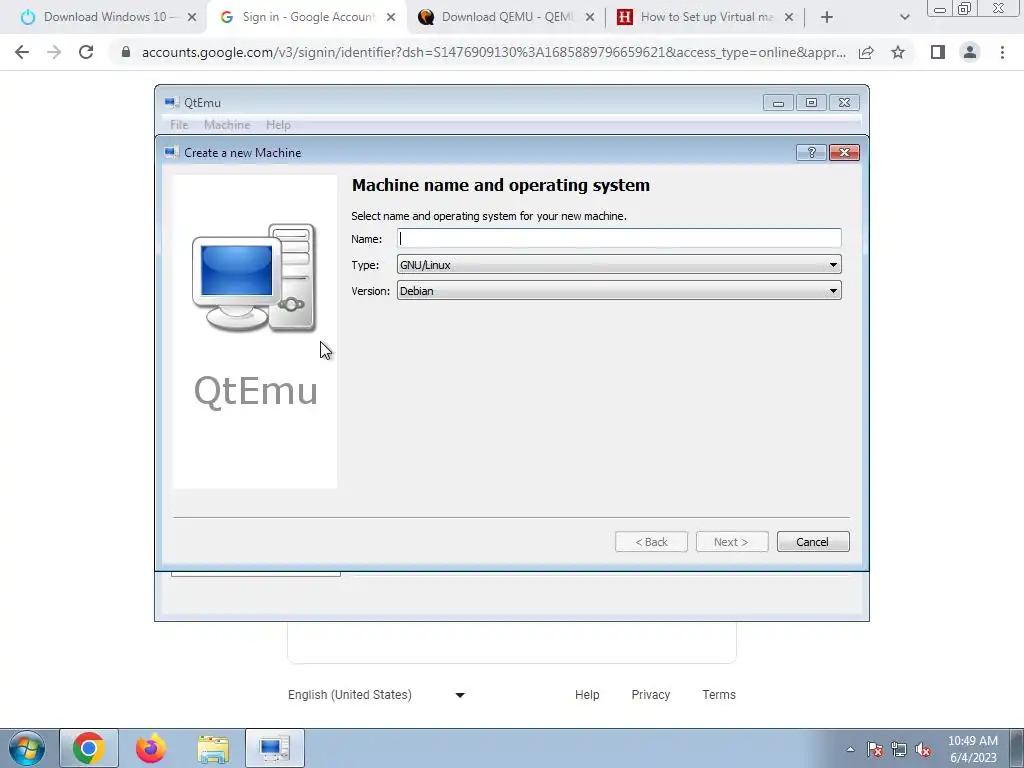Screen dimensions: 1024x768
Task: Open the Windows Start menu
Action: (27, 748)
